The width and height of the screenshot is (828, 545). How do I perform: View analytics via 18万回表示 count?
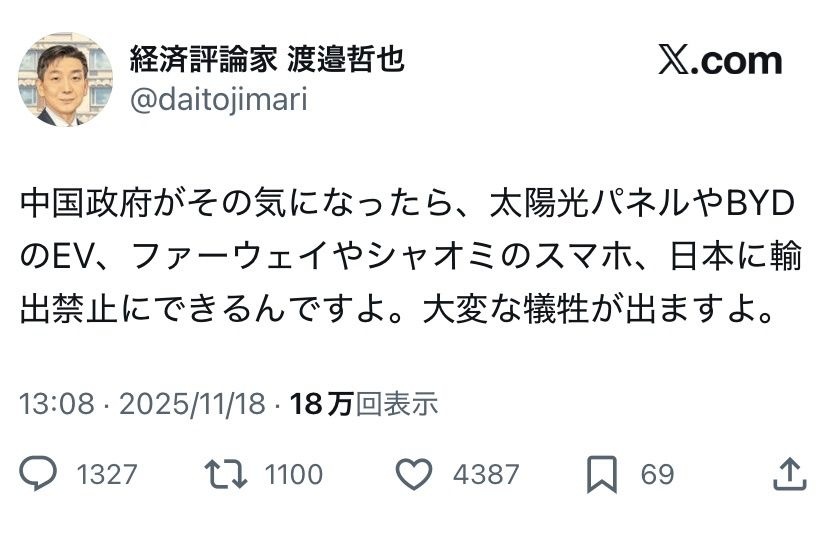click(364, 404)
